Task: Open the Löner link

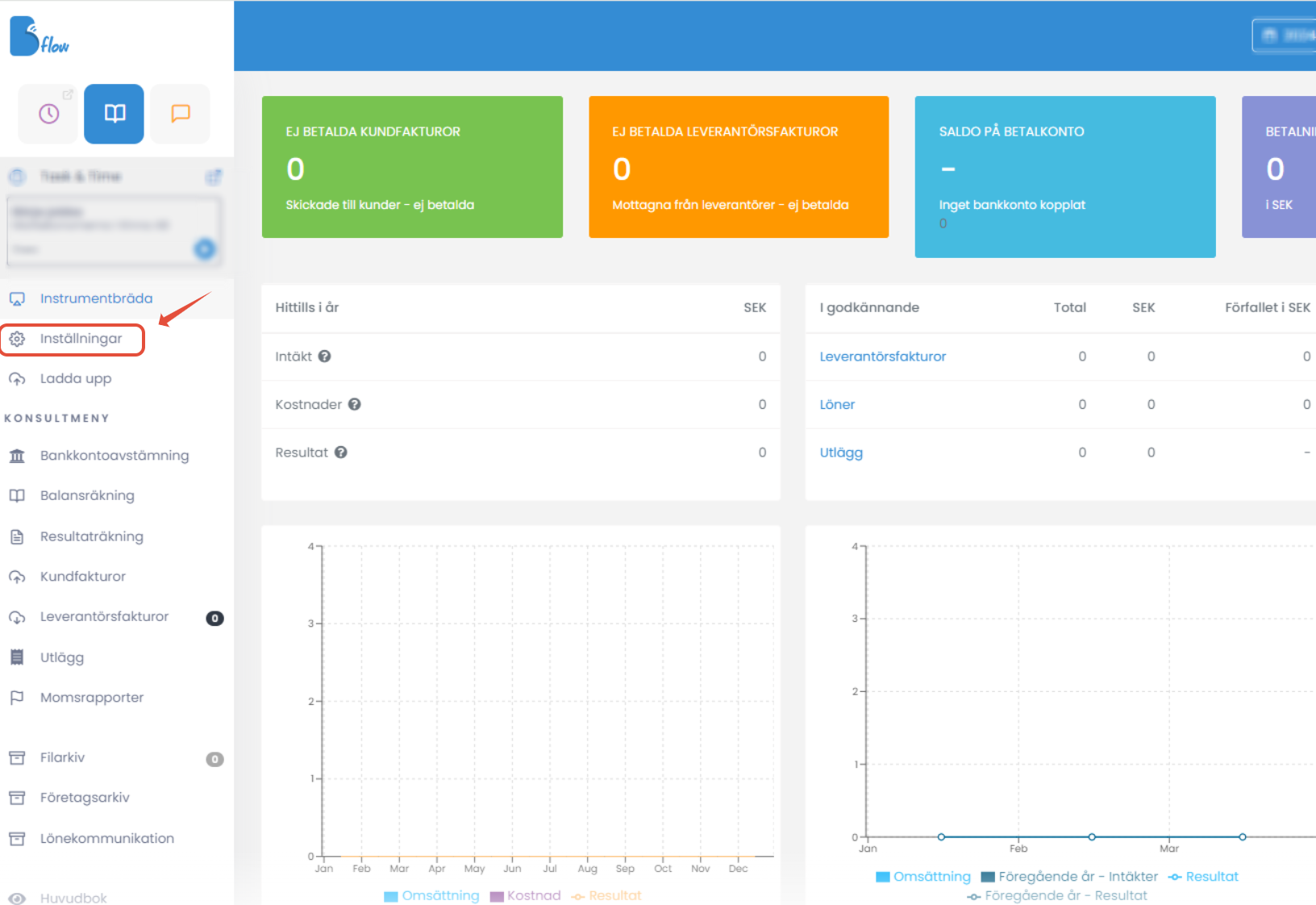Action: pyautogui.click(x=837, y=405)
